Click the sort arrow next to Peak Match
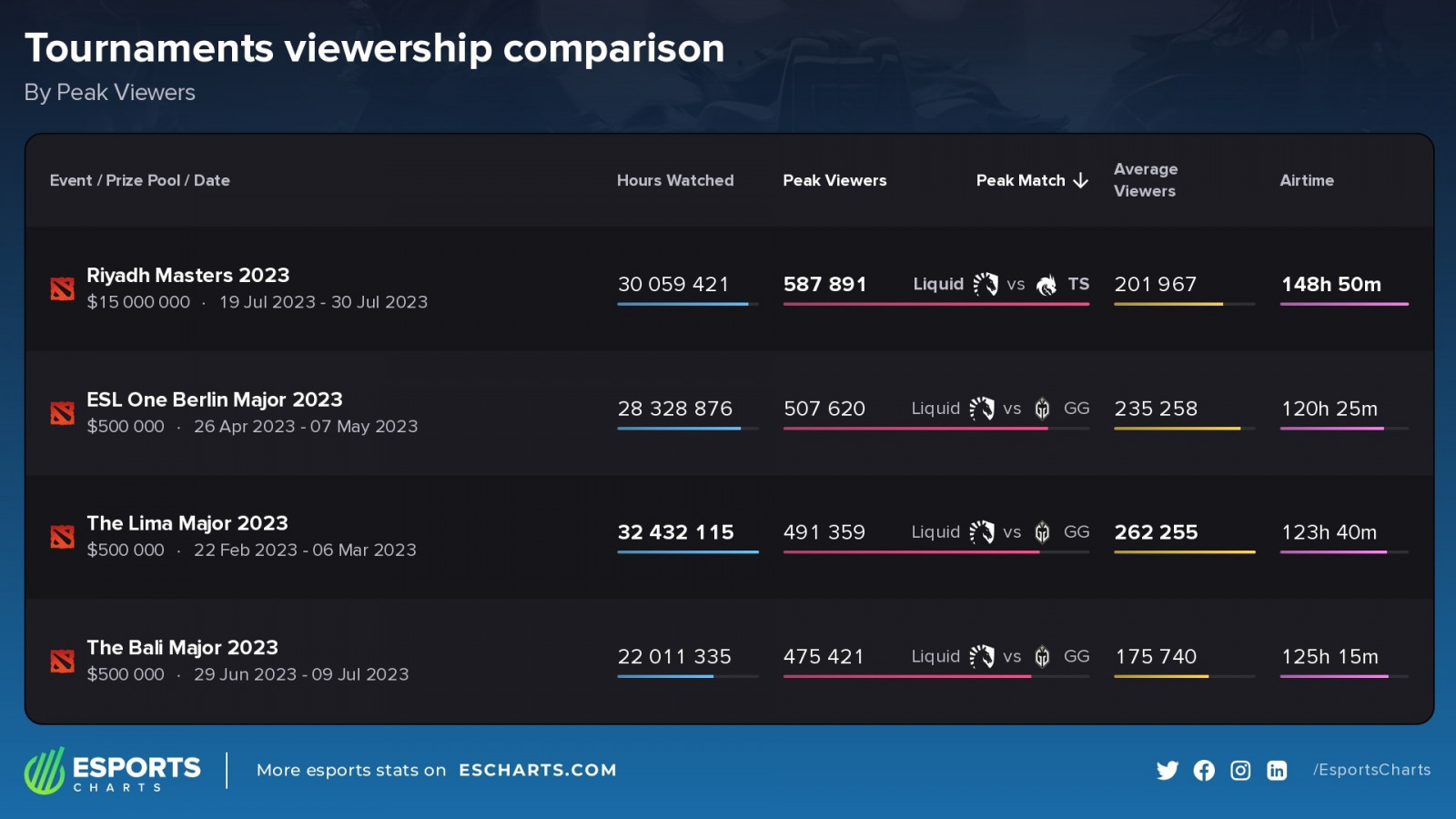Viewport: 1456px width, 819px height. click(x=1081, y=180)
